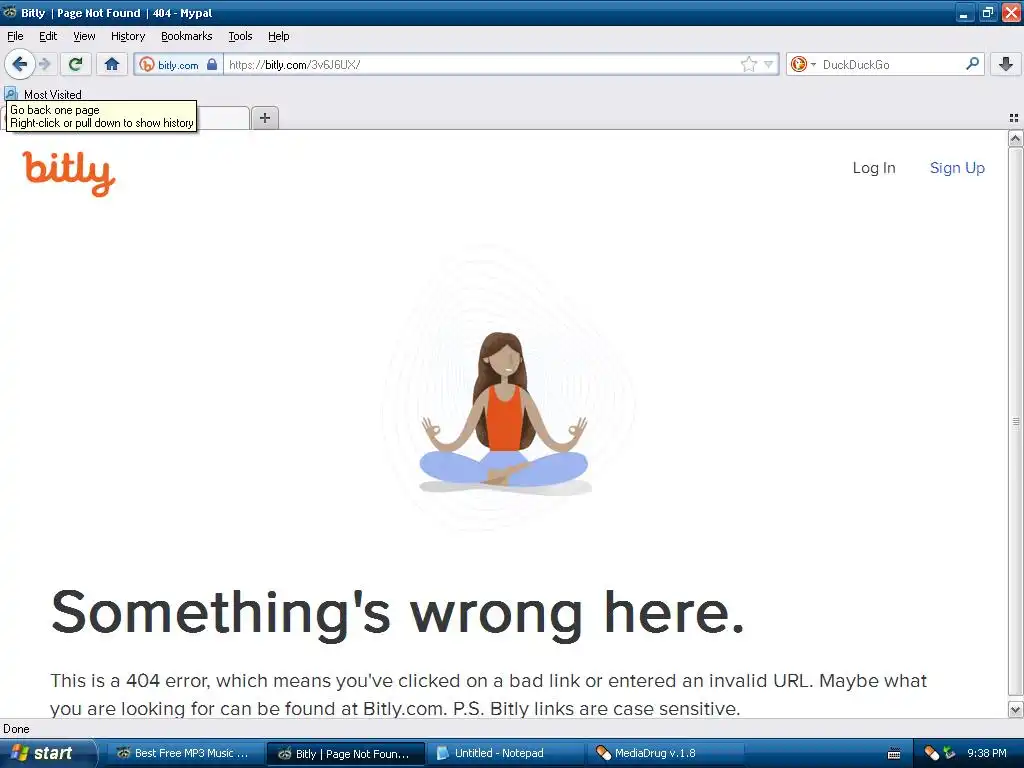Open the Edit menu
Image resolution: width=1024 pixels, height=768 pixels.
[x=48, y=36]
